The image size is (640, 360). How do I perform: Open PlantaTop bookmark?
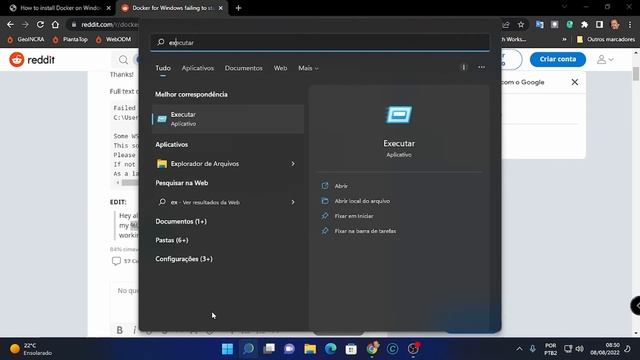point(70,40)
